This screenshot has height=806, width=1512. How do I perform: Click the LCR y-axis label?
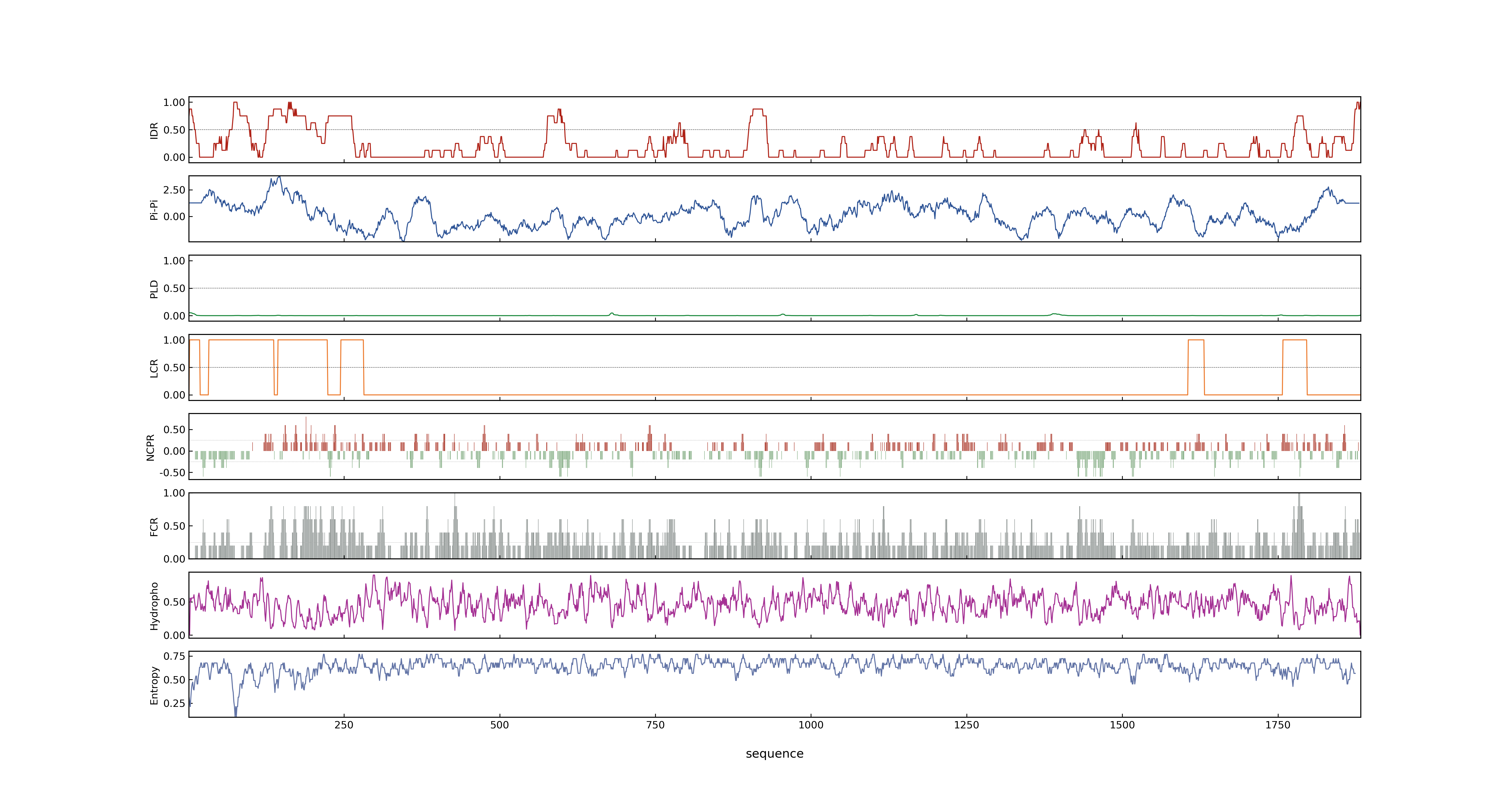[x=154, y=368]
